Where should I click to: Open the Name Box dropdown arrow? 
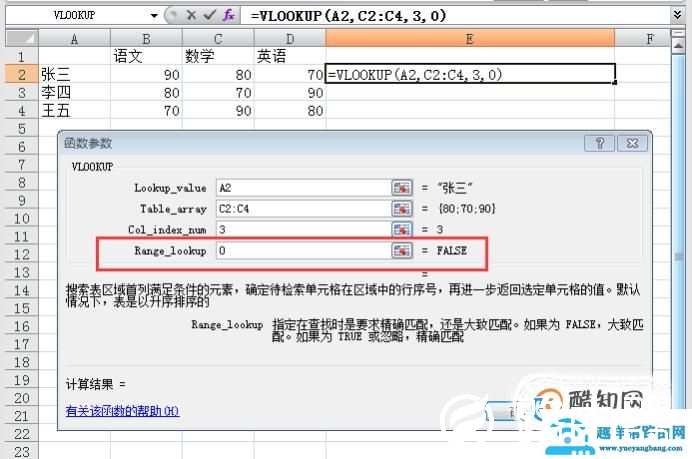click(154, 16)
